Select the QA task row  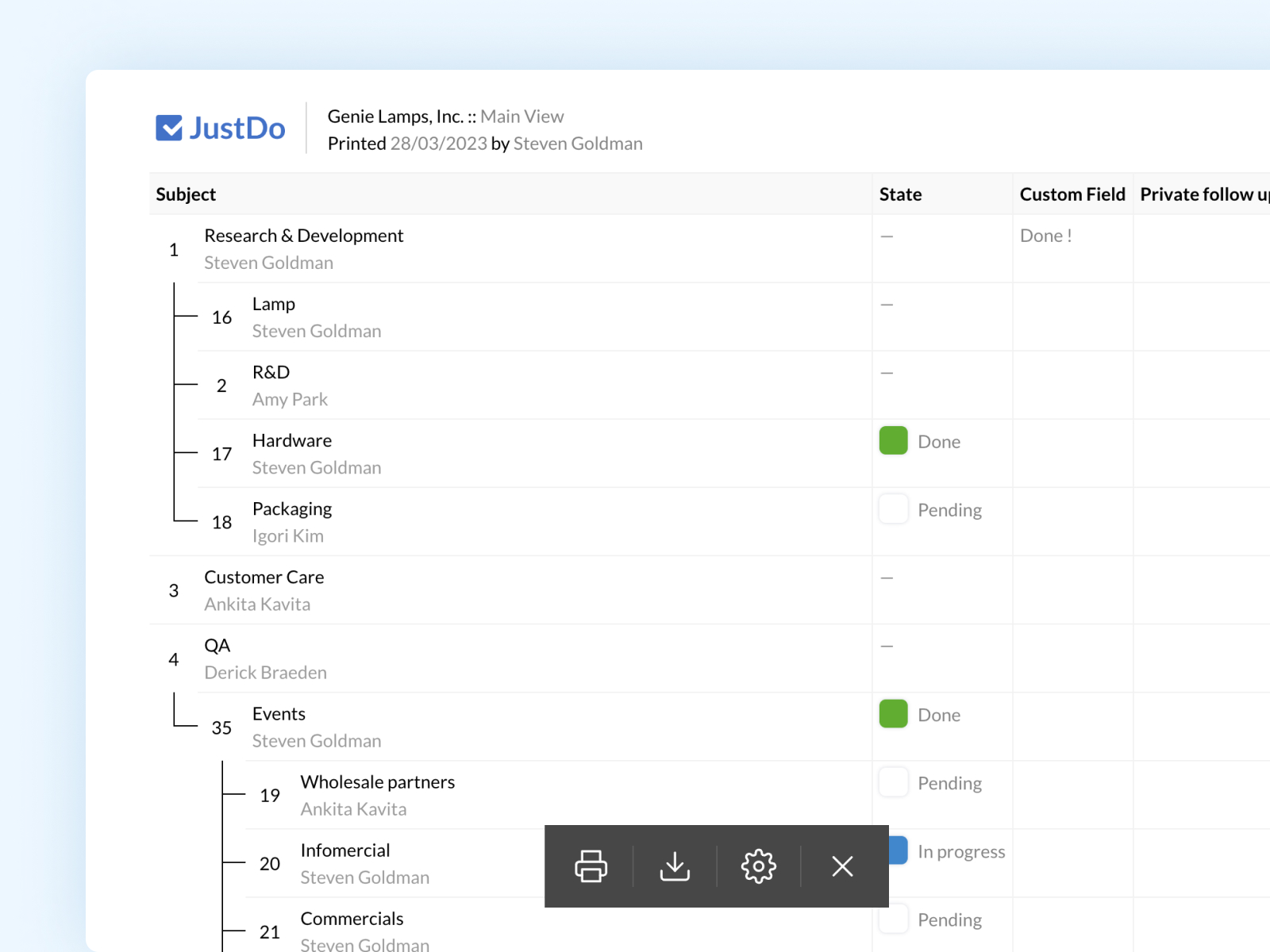coord(217,646)
